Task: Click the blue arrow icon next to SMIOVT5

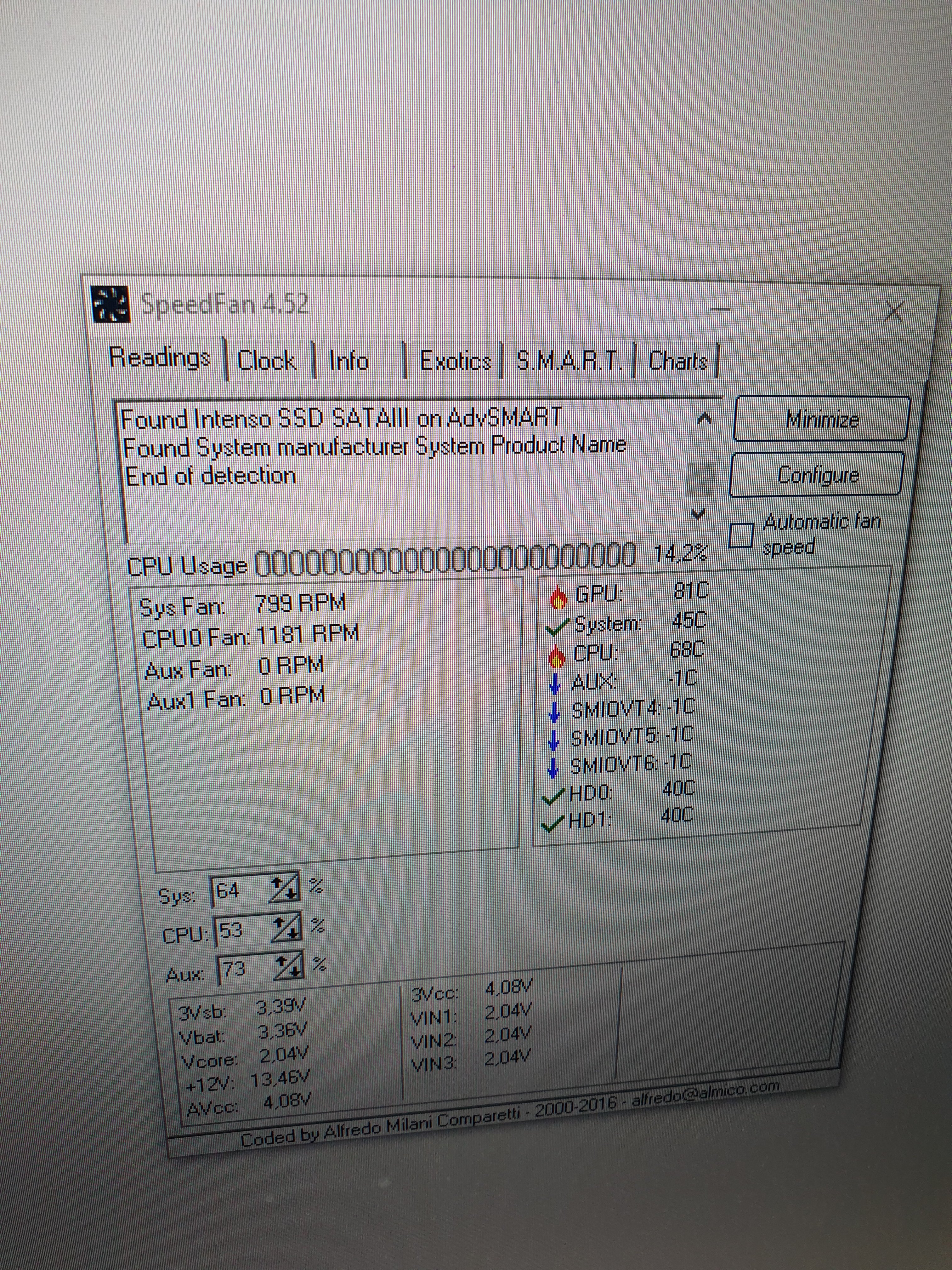Action: (554, 741)
